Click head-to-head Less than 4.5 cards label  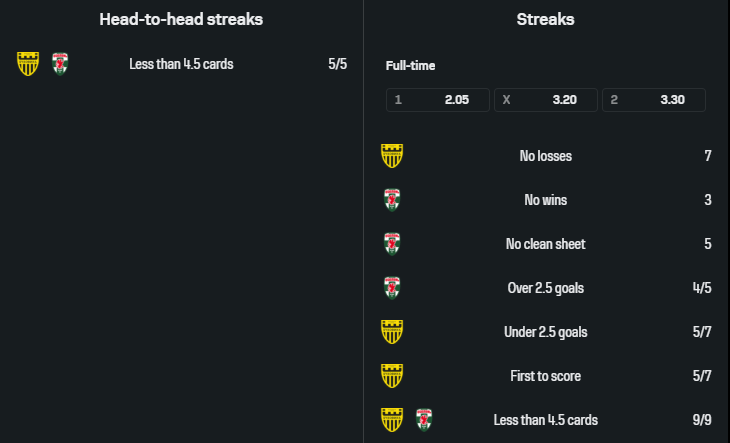pos(181,64)
